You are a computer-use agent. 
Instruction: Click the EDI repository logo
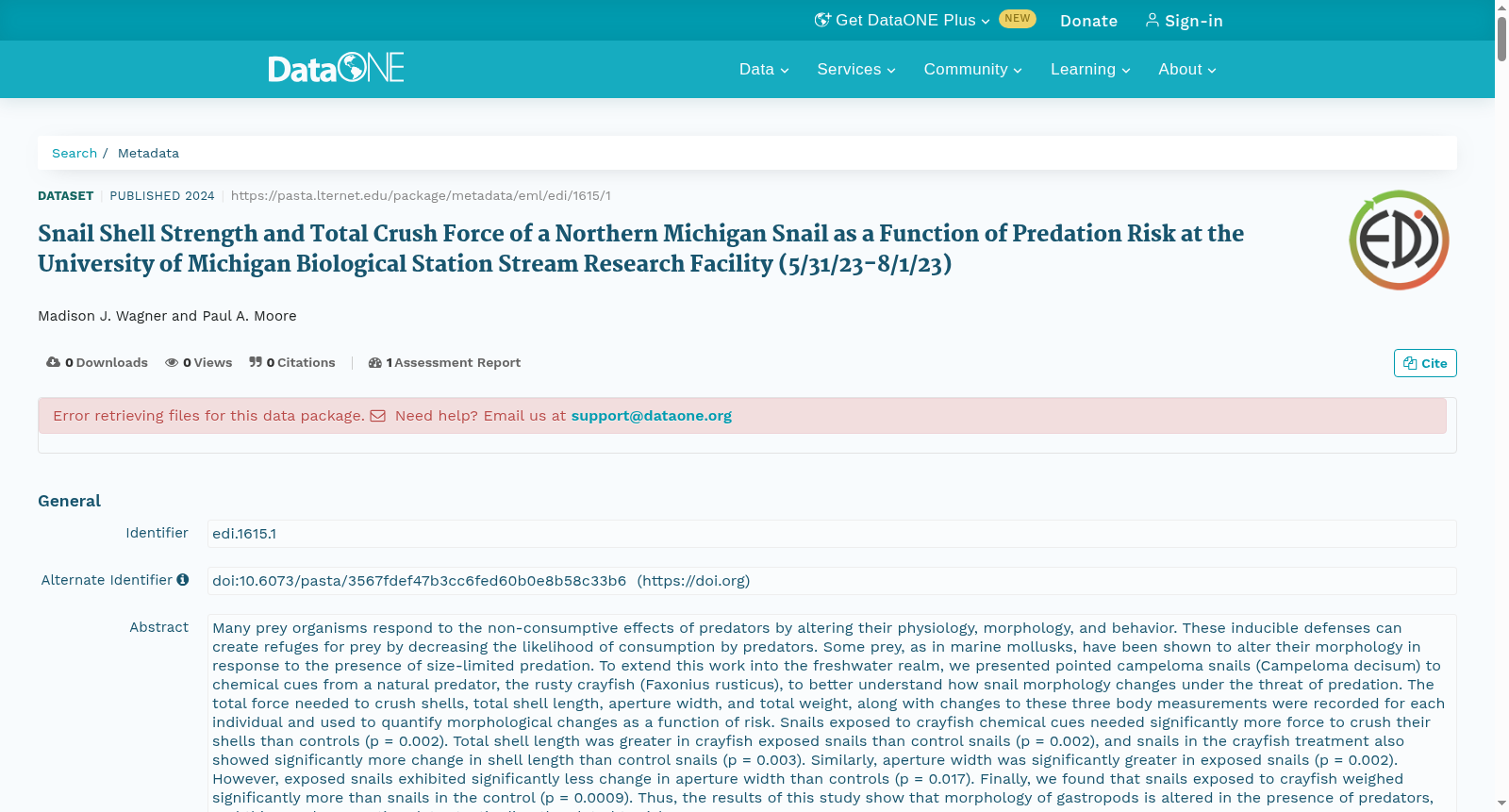click(x=1399, y=240)
